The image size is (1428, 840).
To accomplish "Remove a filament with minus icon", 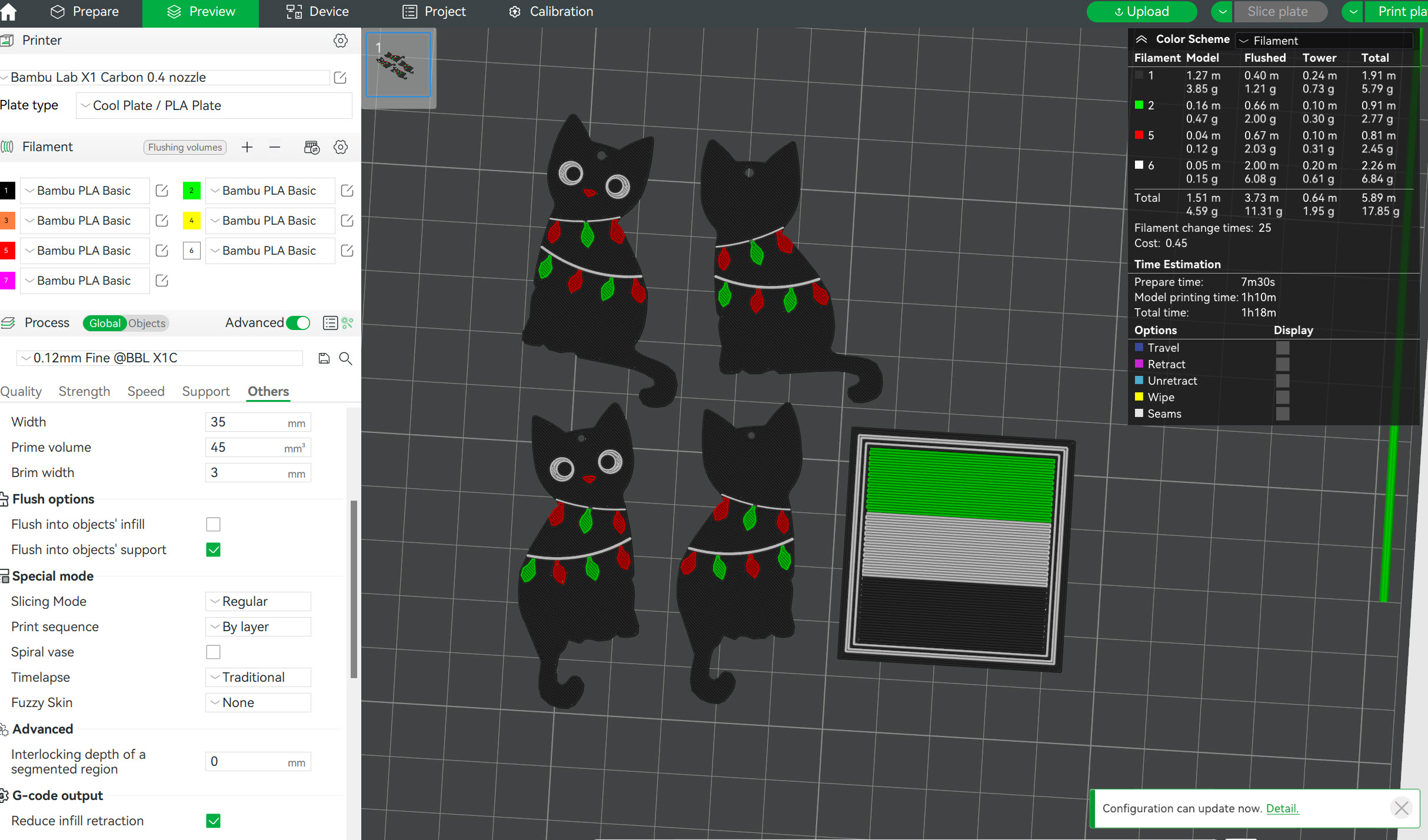I will (275, 147).
